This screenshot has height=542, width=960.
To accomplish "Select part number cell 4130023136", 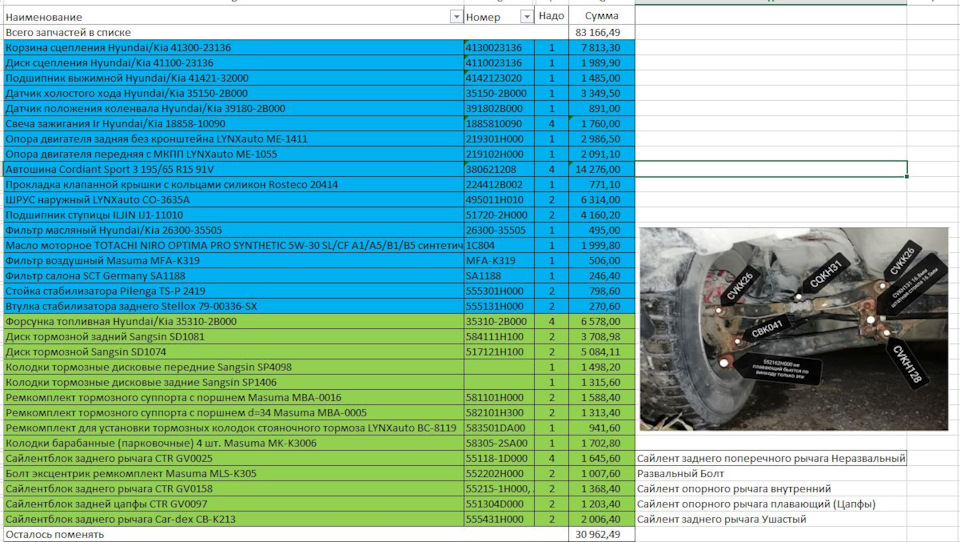I will [x=499, y=48].
